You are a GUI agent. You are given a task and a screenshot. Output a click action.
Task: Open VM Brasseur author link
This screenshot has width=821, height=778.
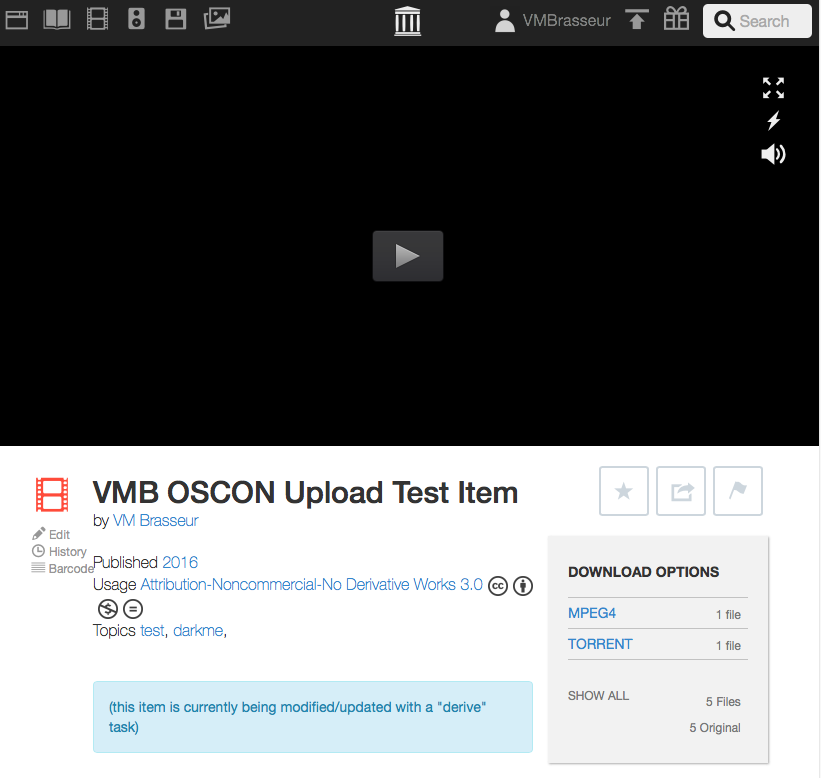click(156, 520)
